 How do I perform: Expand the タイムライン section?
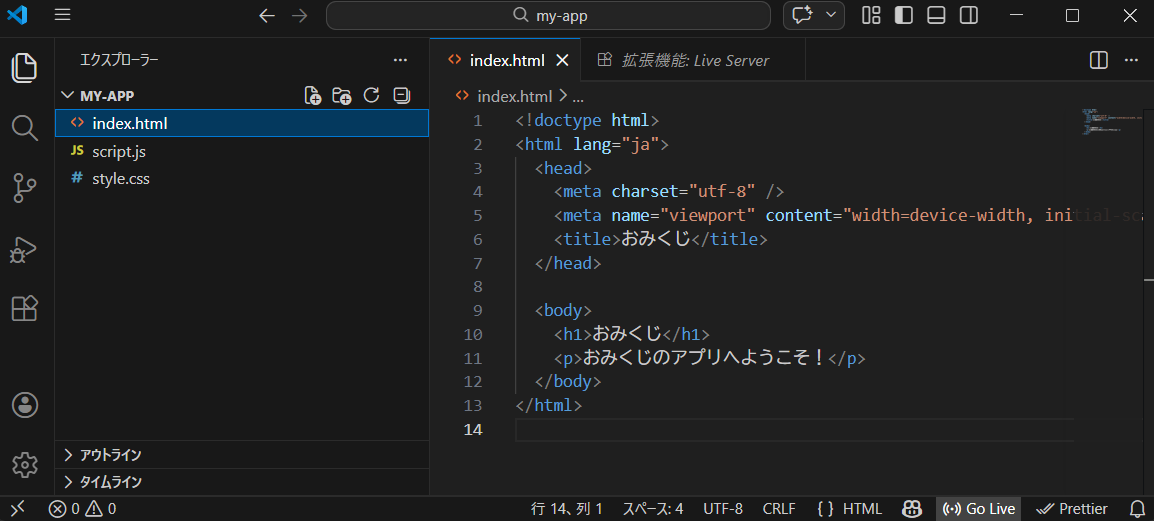point(110,482)
